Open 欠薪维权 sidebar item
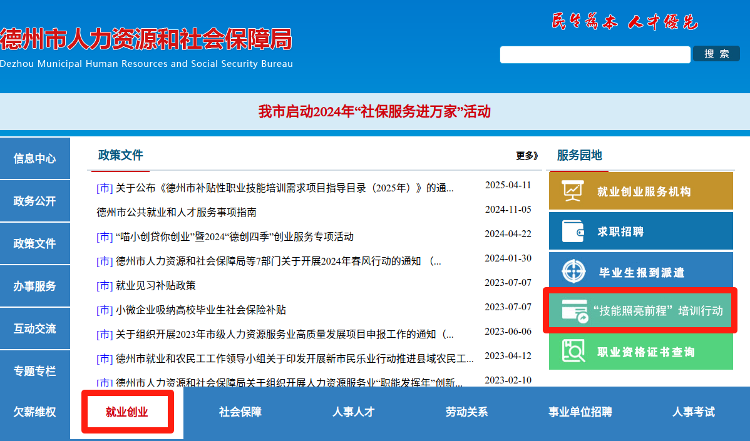This screenshot has width=750, height=441. (x=34, y=412)
